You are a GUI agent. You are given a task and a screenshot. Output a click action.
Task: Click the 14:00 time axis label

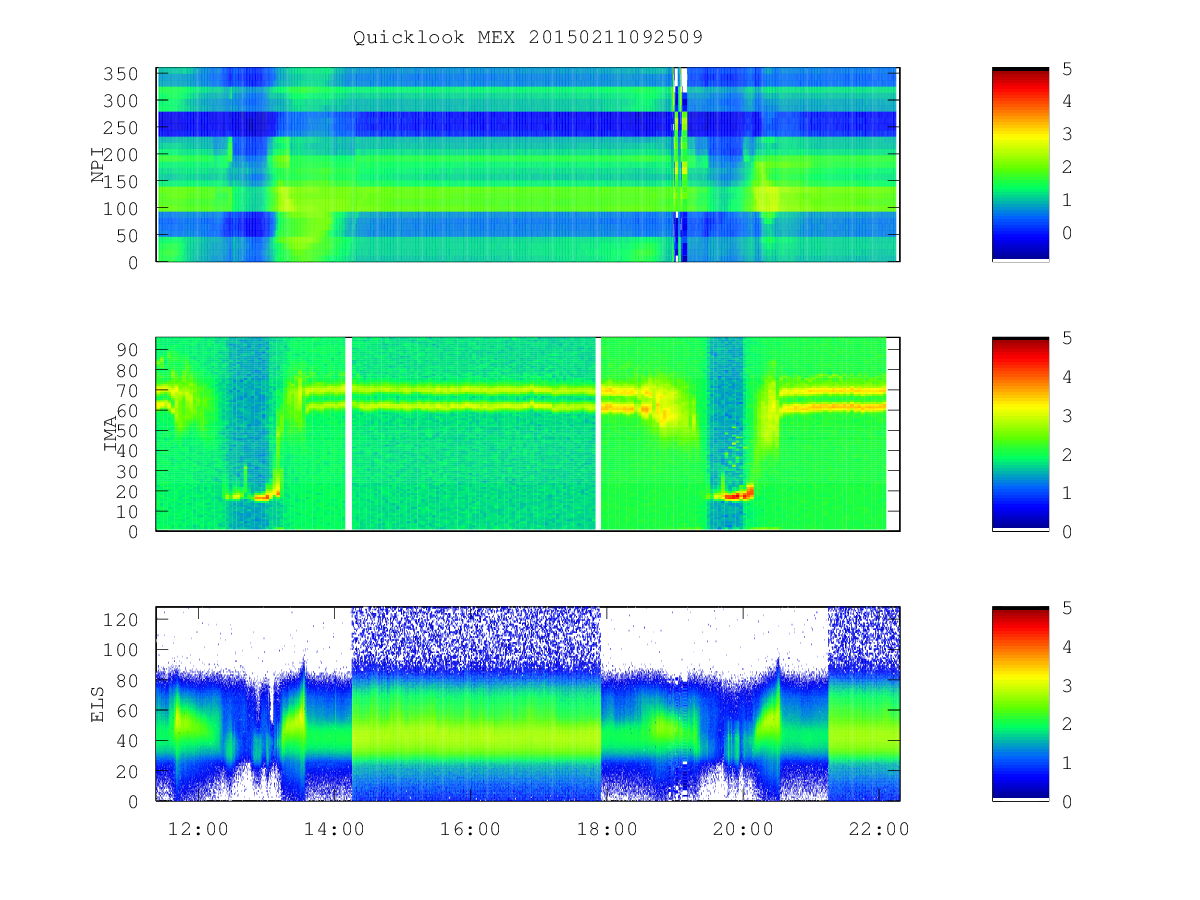(334, 829)
